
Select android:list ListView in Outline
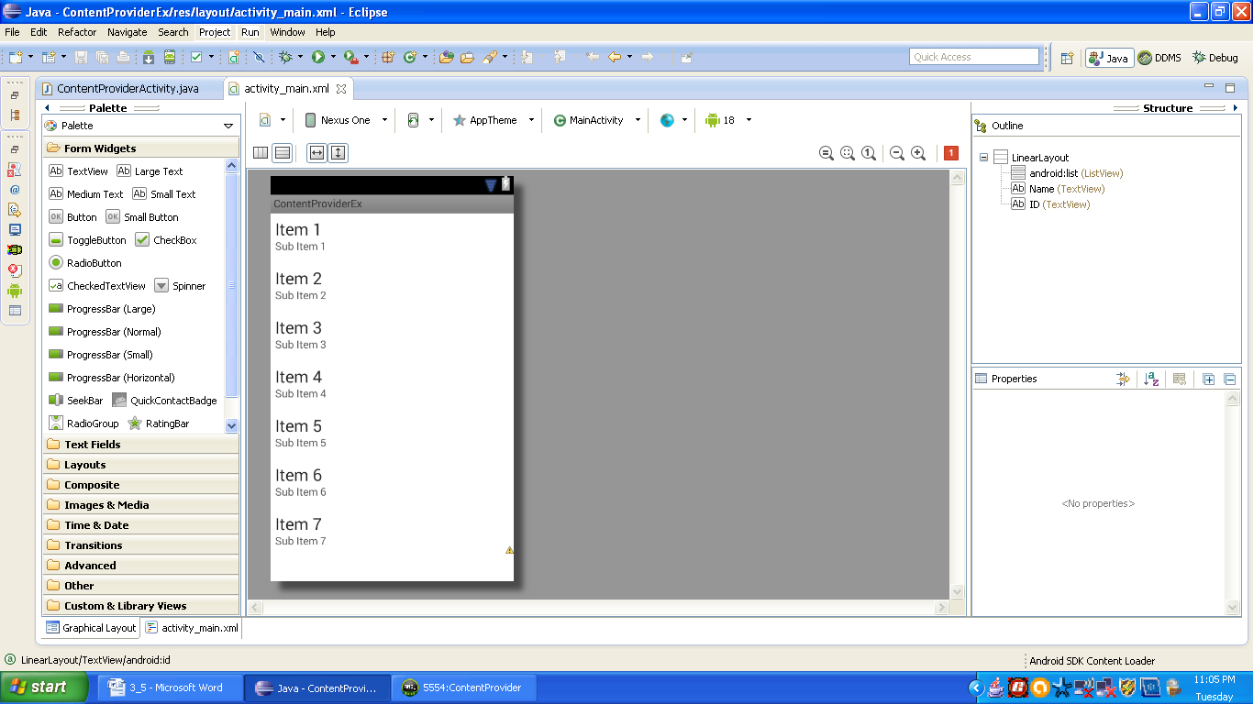(1066, 173)
